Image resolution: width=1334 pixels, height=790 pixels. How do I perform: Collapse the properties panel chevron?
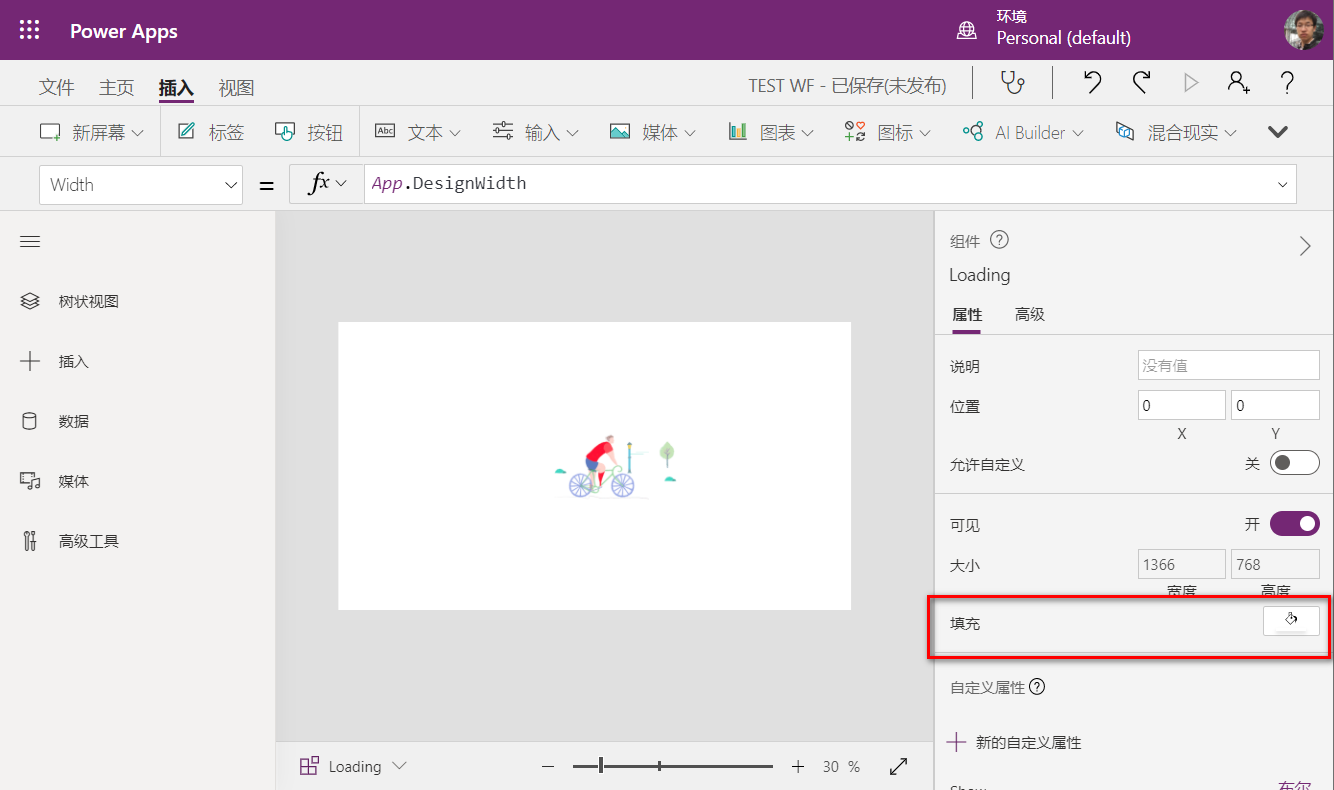click(1304, 246)
